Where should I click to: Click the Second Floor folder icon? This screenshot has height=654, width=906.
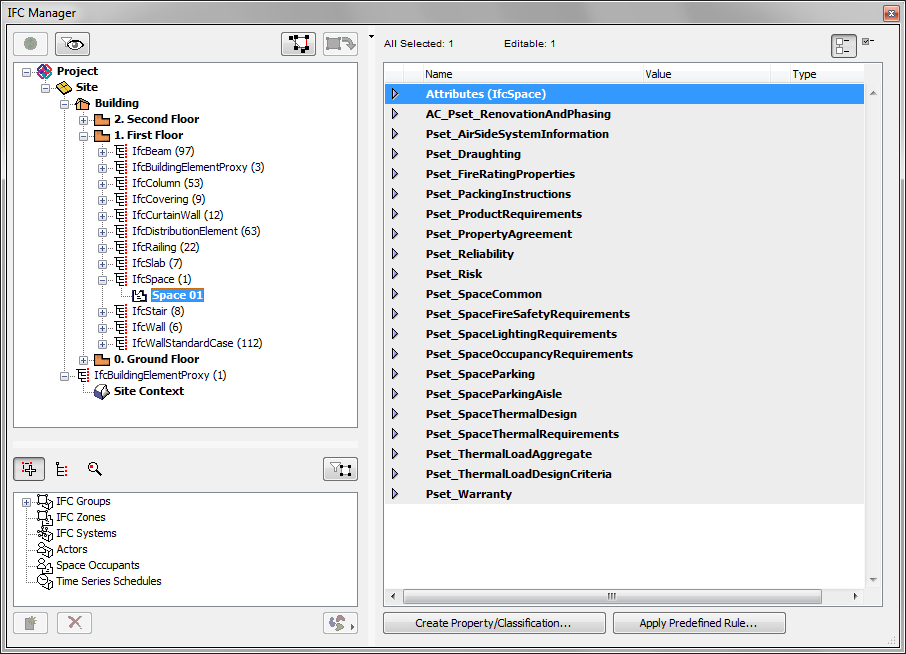pos(102,120)
